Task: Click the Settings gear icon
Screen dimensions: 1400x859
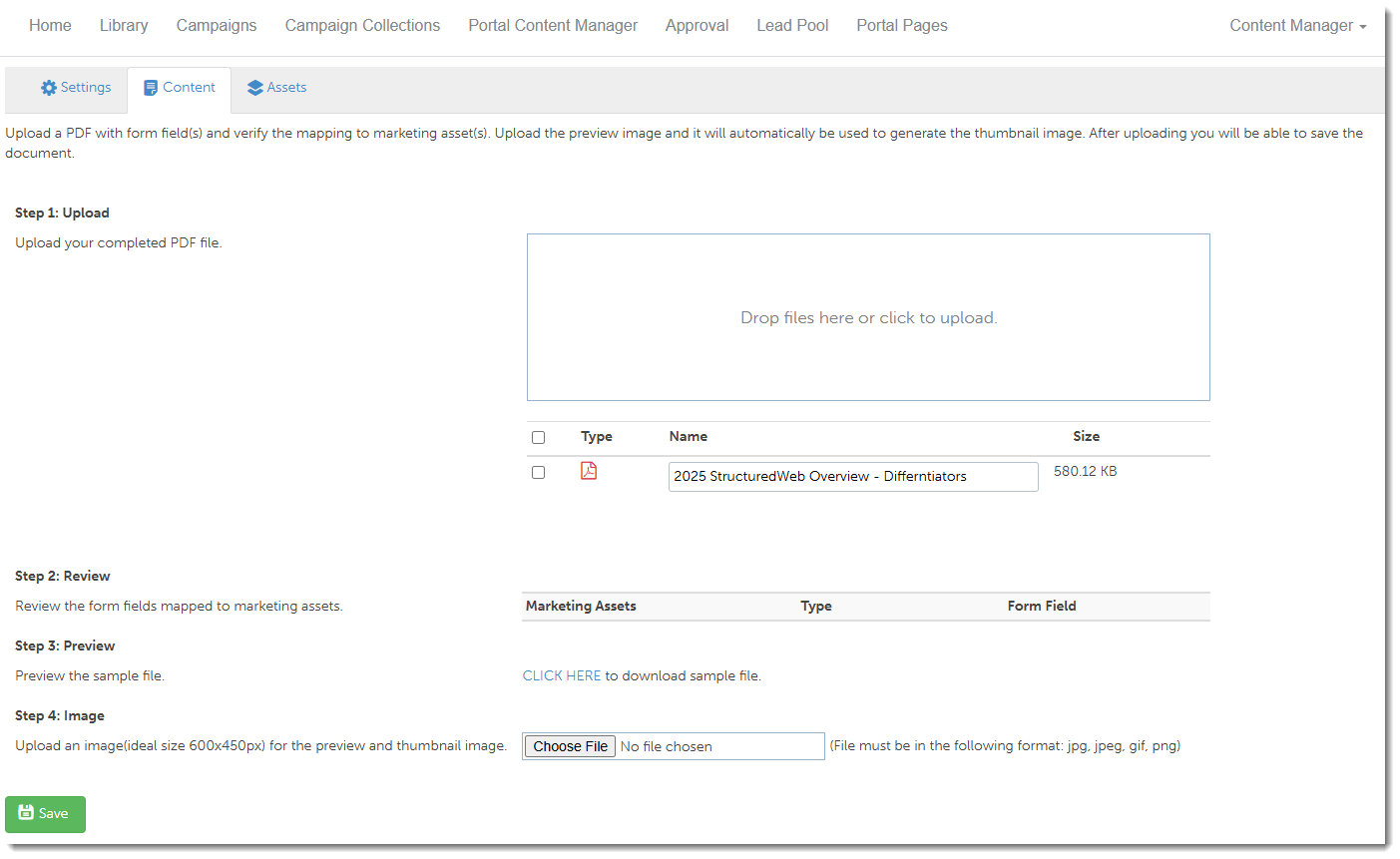Action: click(49, 88)
